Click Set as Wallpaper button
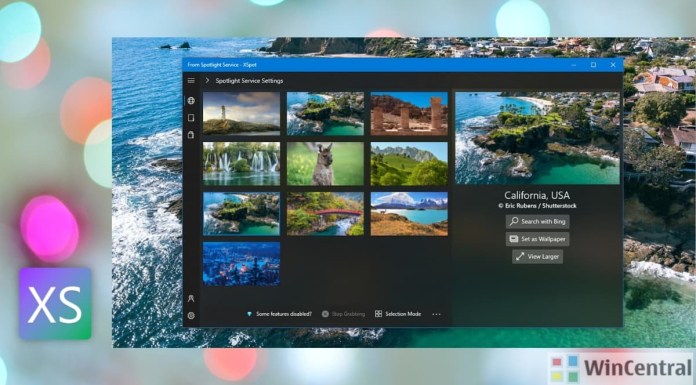This screenshot has width=696, height=385. [x=538, y=239]
